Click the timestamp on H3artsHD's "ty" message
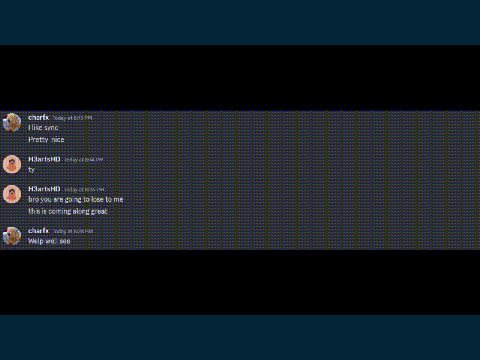 pos(84,160)
